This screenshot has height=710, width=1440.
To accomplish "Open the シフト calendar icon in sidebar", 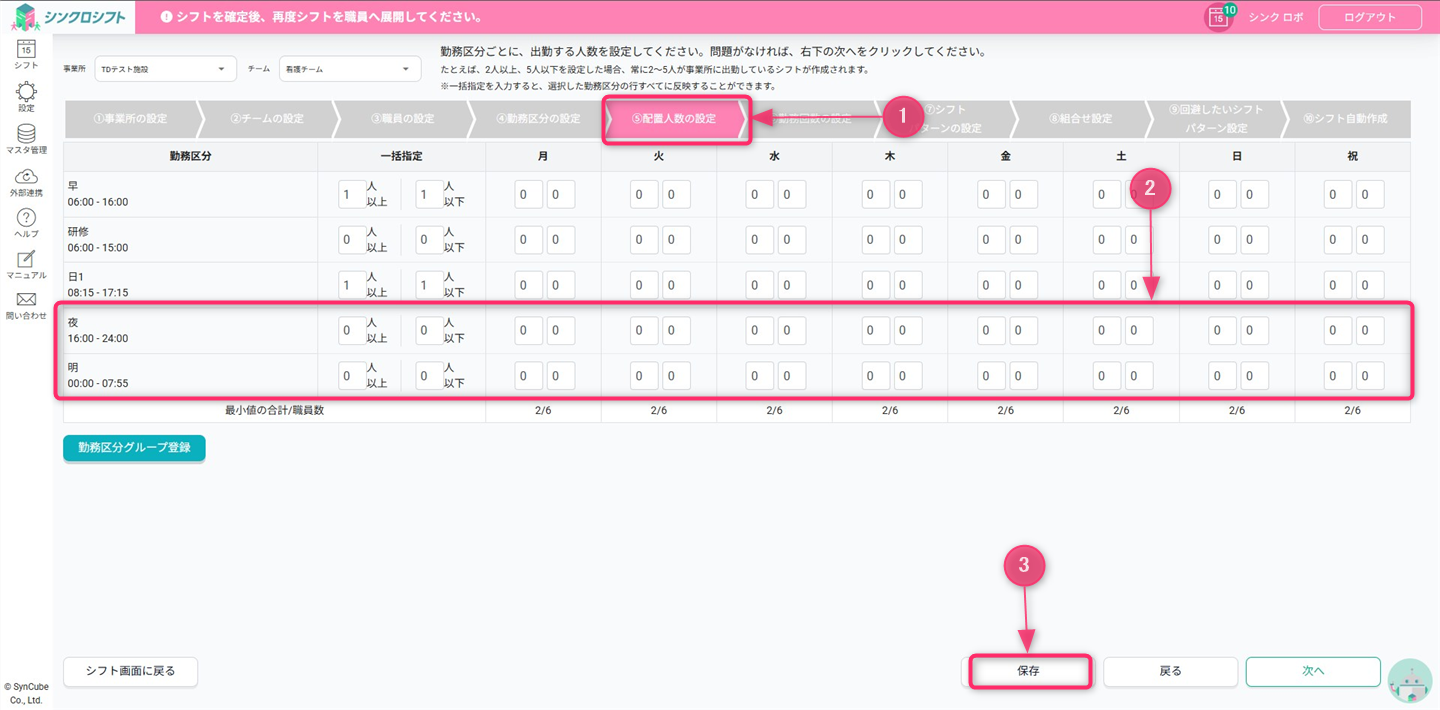I will [x=26, y=50].
